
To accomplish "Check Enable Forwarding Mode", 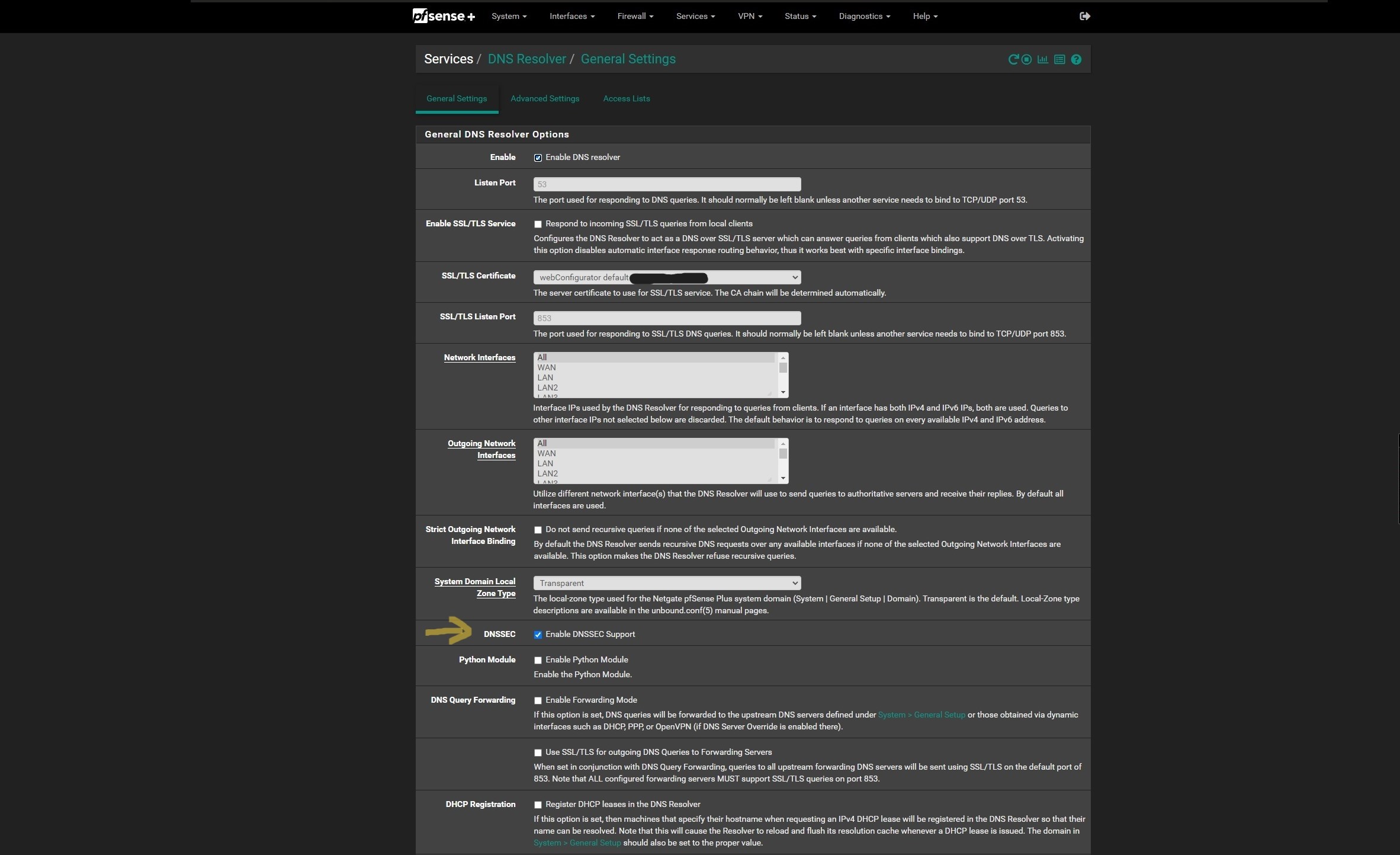I will click(538, 700).
